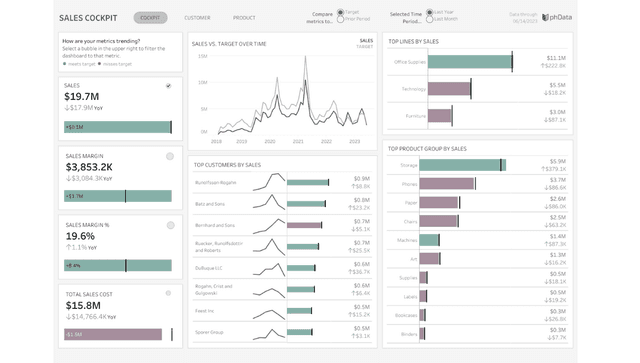This screenshot has width=640, height=363.
Task: Open the COCKPIT tab
Action: pos(150,18)
